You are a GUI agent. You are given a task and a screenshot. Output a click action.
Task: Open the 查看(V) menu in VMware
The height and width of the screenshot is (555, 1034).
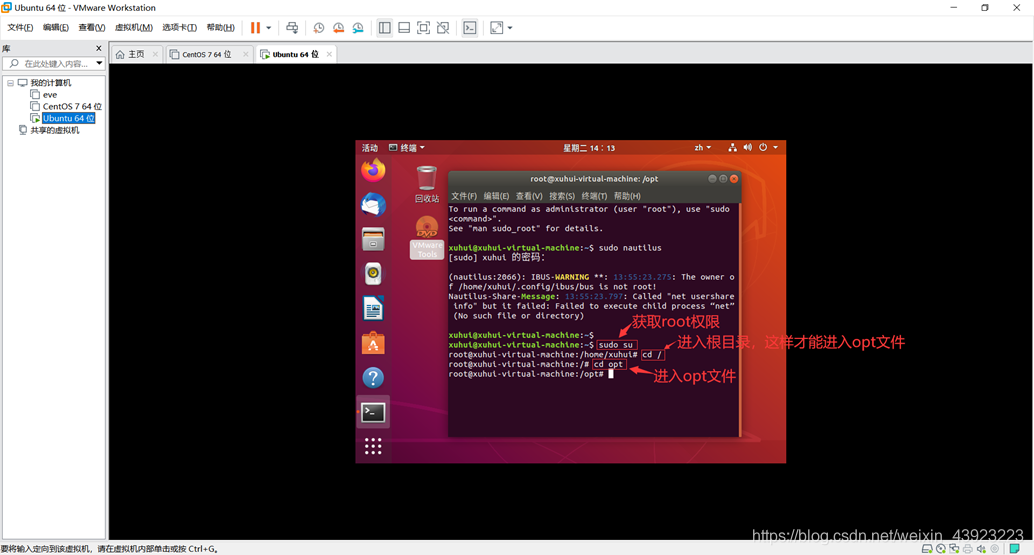click(x=92, y=28)
